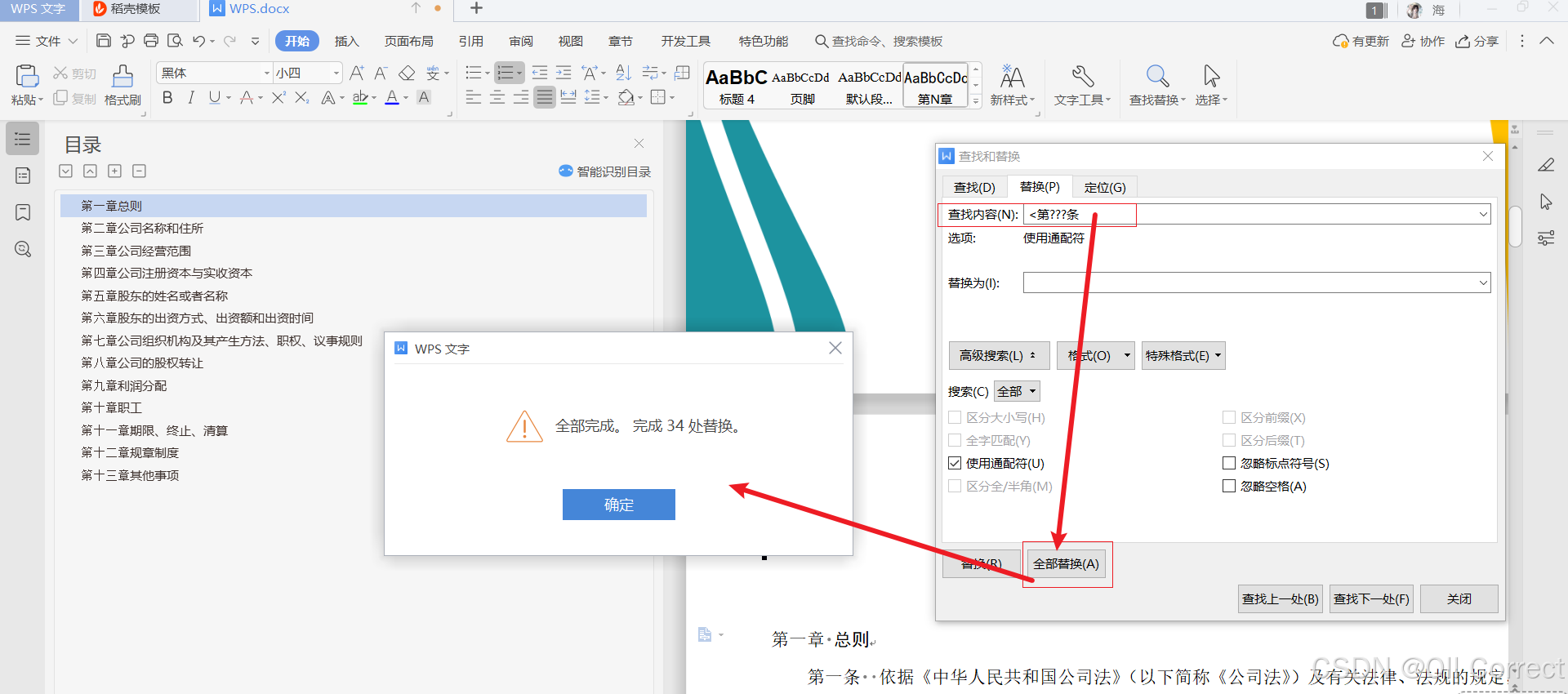This screenshot has height=694, width=1568.
Task: Select 第三章公司经营范围 in outline
Action: (x=136, y=251)
